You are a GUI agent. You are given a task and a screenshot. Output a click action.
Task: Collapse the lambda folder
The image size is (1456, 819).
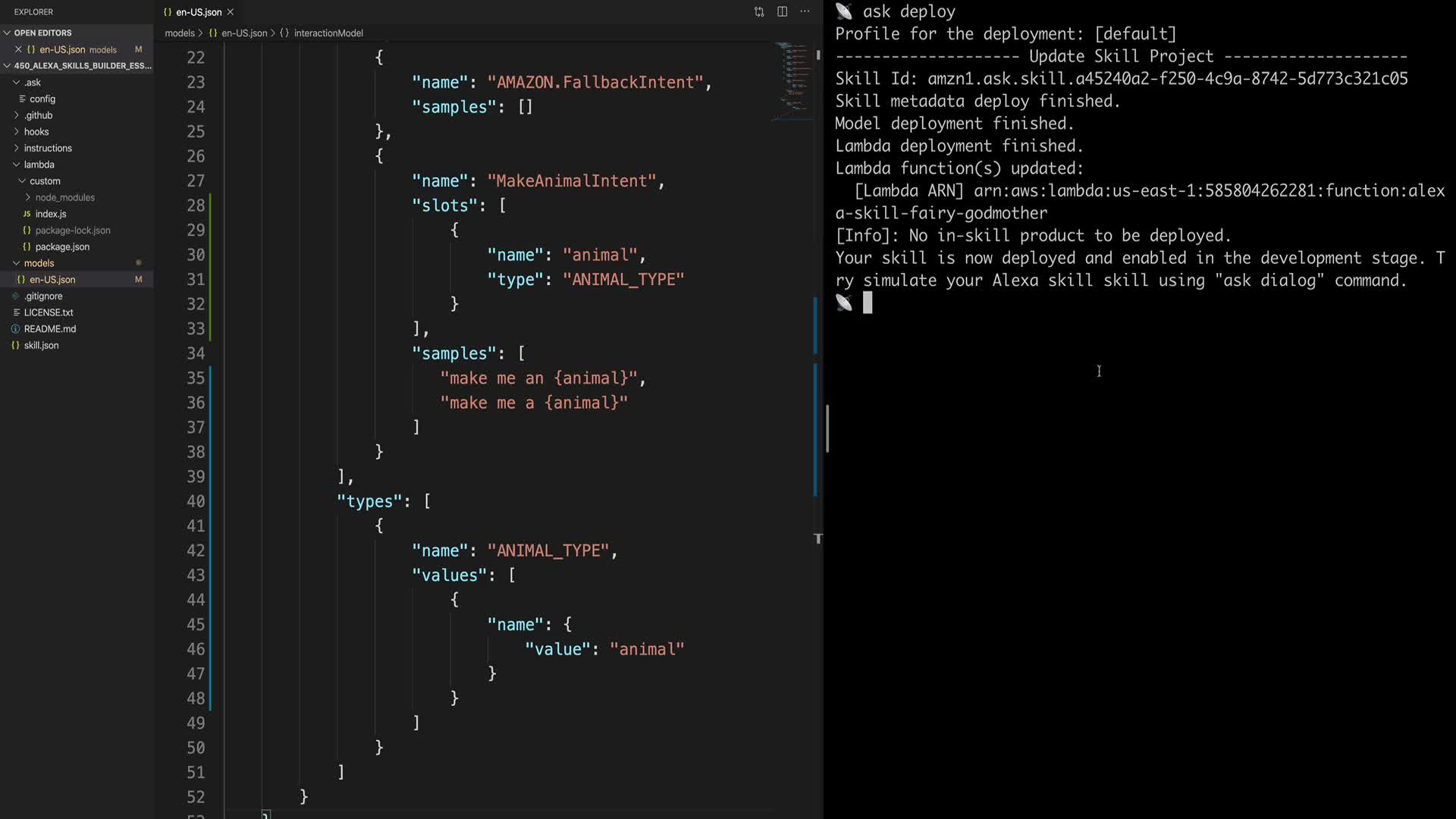point(39,165)
